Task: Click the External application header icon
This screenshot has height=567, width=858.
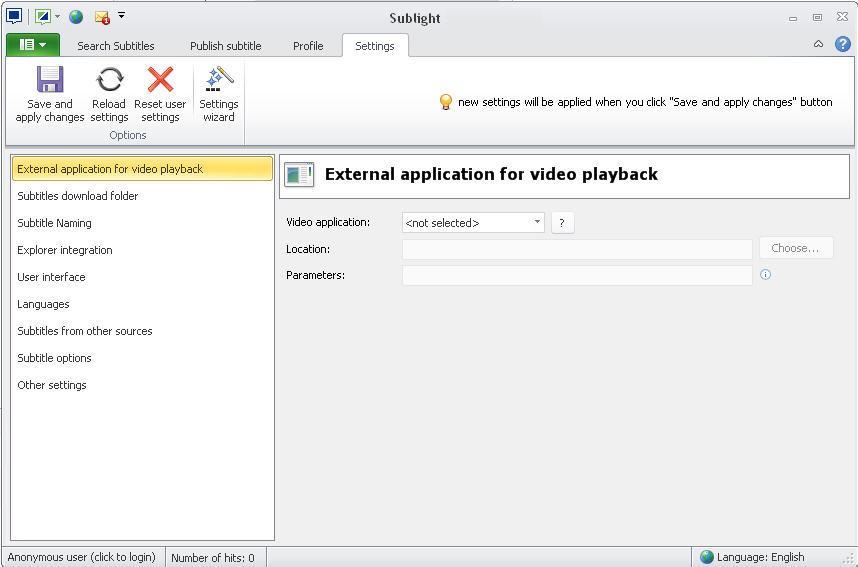Action: (x=299, y=175)
